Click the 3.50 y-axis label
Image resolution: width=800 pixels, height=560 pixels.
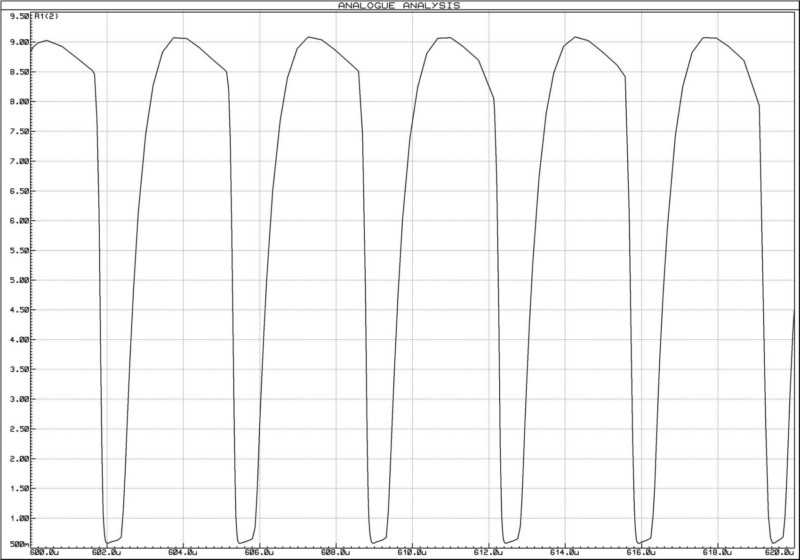click(19, 369)
